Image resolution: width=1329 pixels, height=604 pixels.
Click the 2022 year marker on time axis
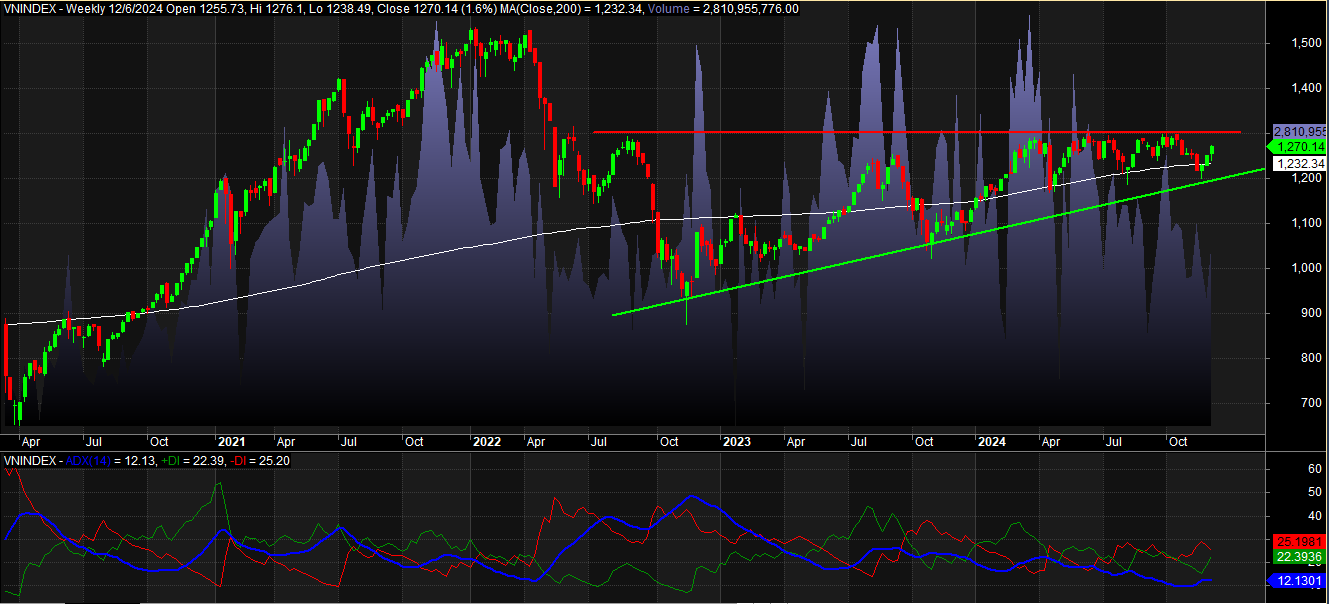[x=487, y=441]
